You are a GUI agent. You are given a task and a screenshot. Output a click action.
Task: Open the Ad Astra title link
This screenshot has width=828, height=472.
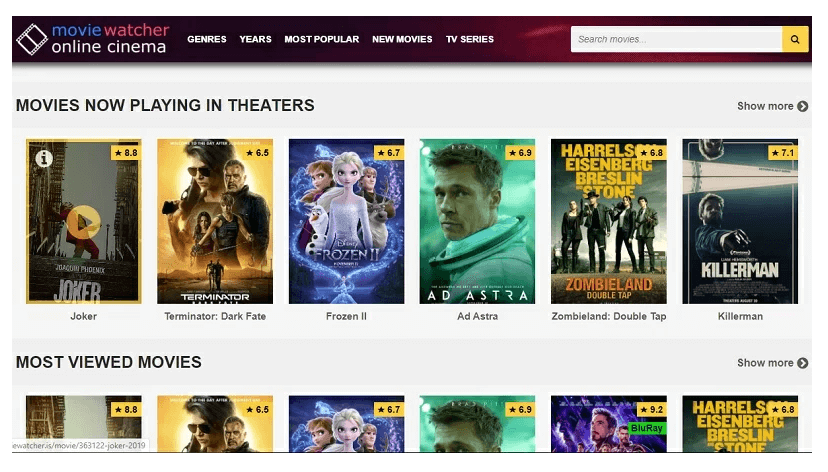click(477, 316)
